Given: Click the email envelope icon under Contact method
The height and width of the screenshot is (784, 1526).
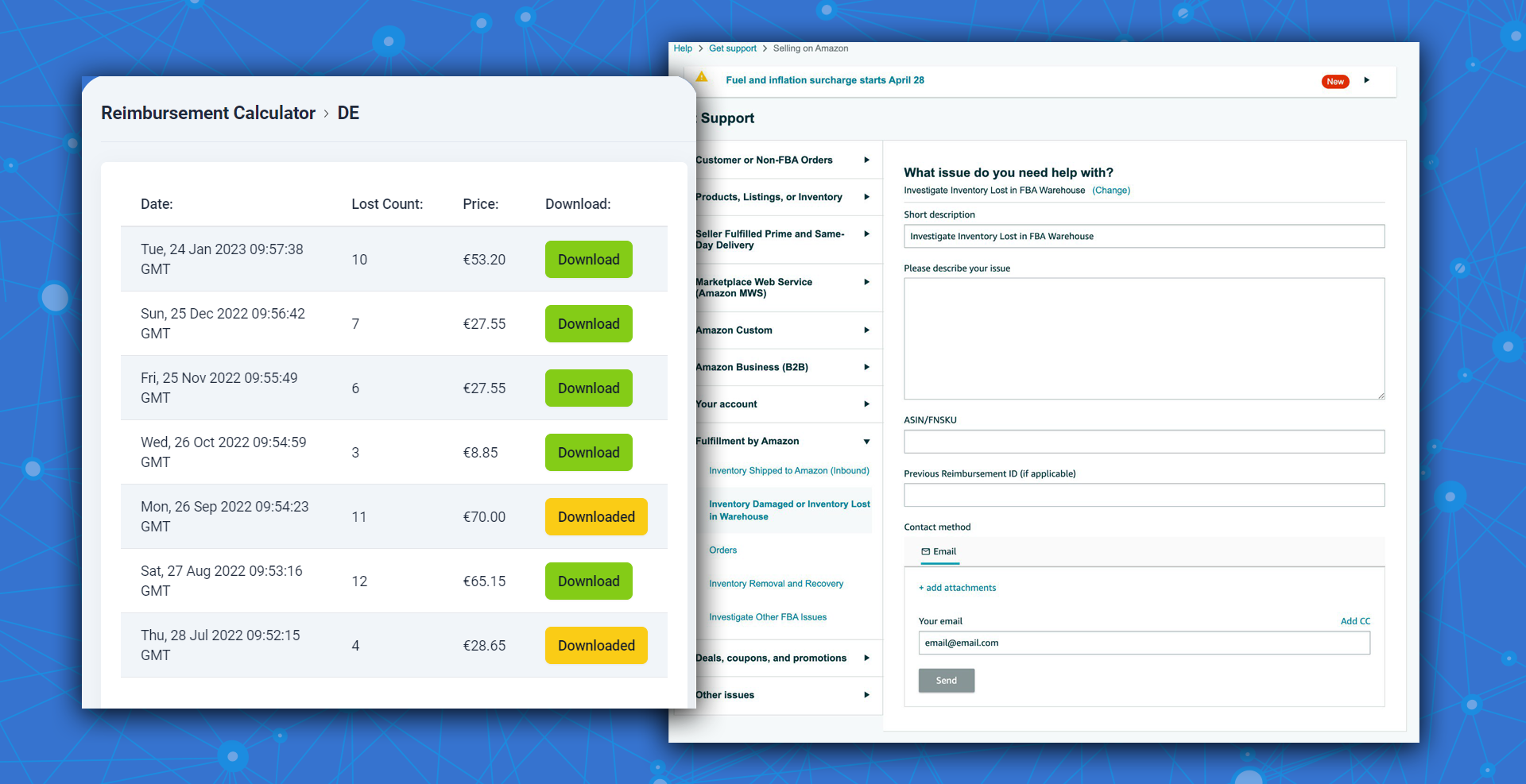Looking at the screenshot, I should (925, 551).
